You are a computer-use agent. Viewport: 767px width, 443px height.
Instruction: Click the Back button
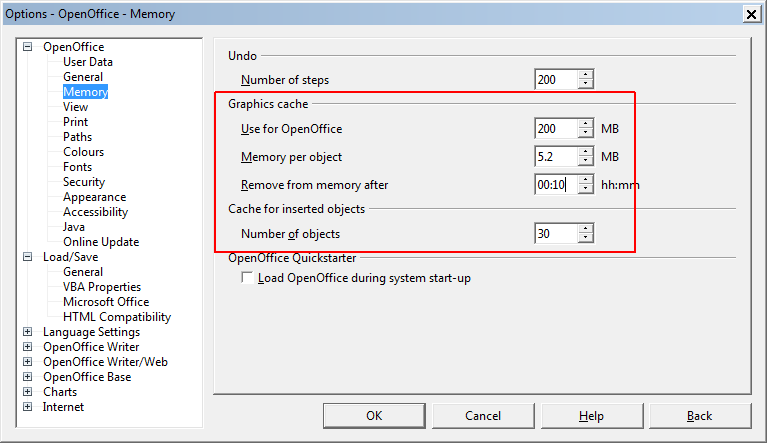pos(700,416)
